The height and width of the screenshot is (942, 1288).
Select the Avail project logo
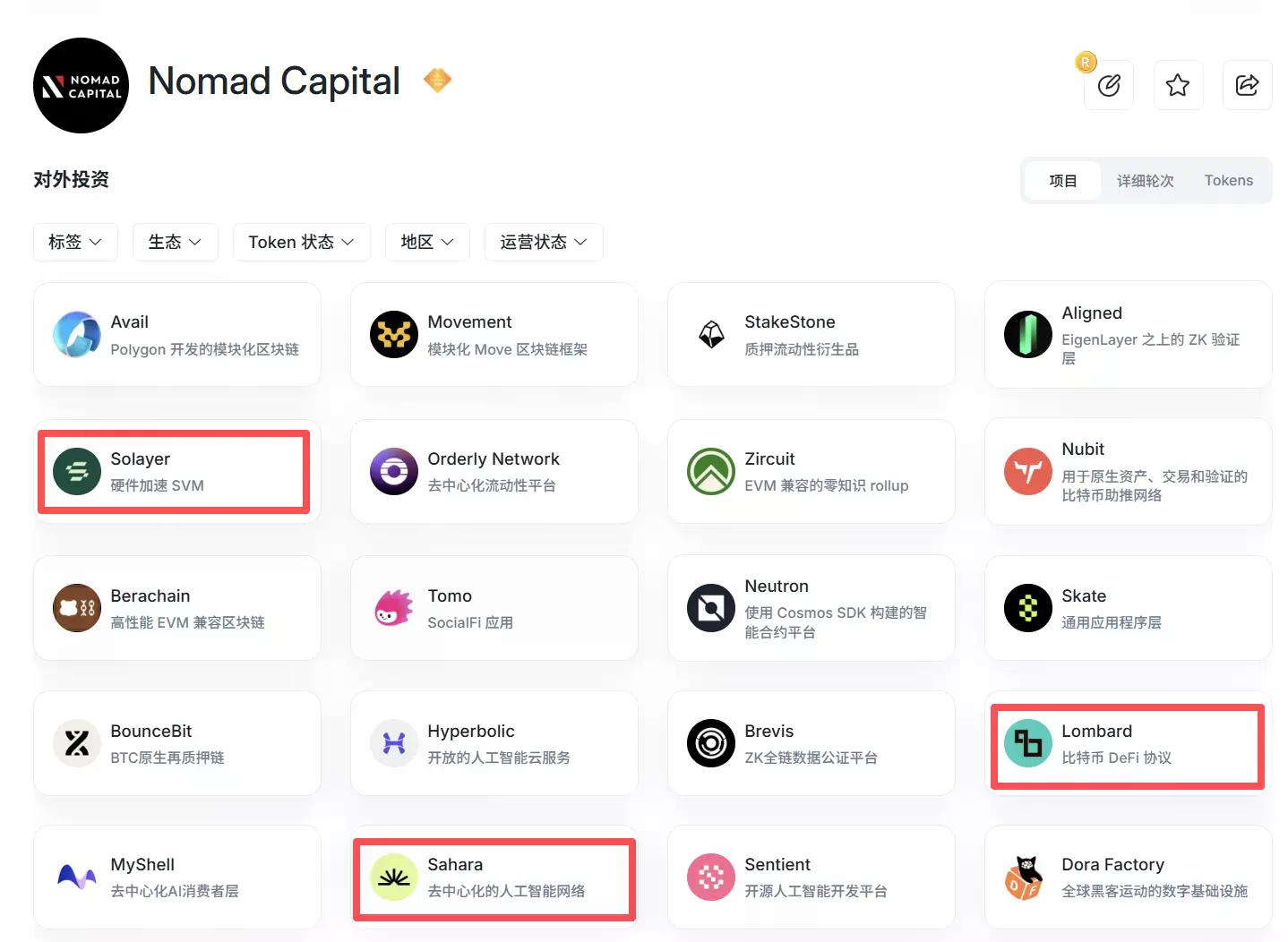[76, 335]
